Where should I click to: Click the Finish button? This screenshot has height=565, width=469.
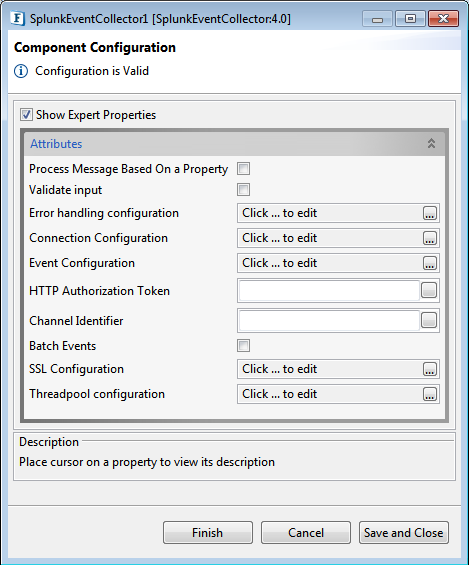pos(208,532)
